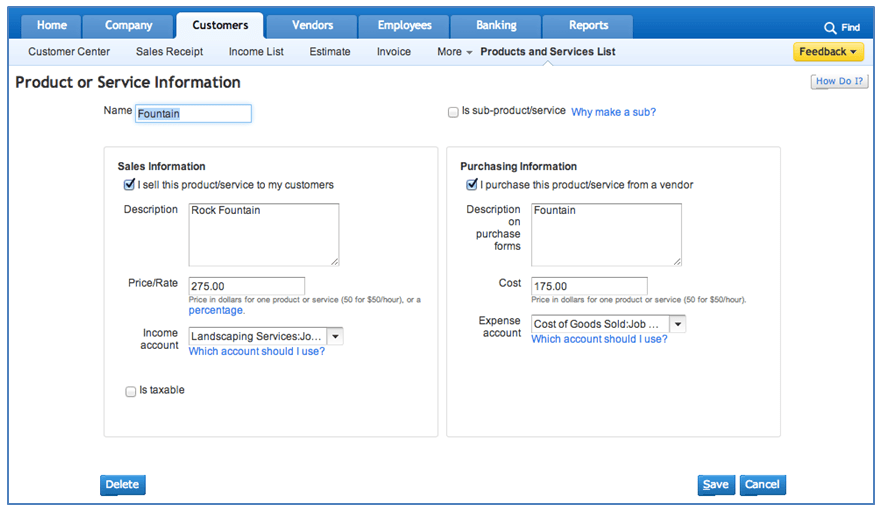The image size is (883, 513).
Task: Open the Employees tab
Action: point(404,25)
